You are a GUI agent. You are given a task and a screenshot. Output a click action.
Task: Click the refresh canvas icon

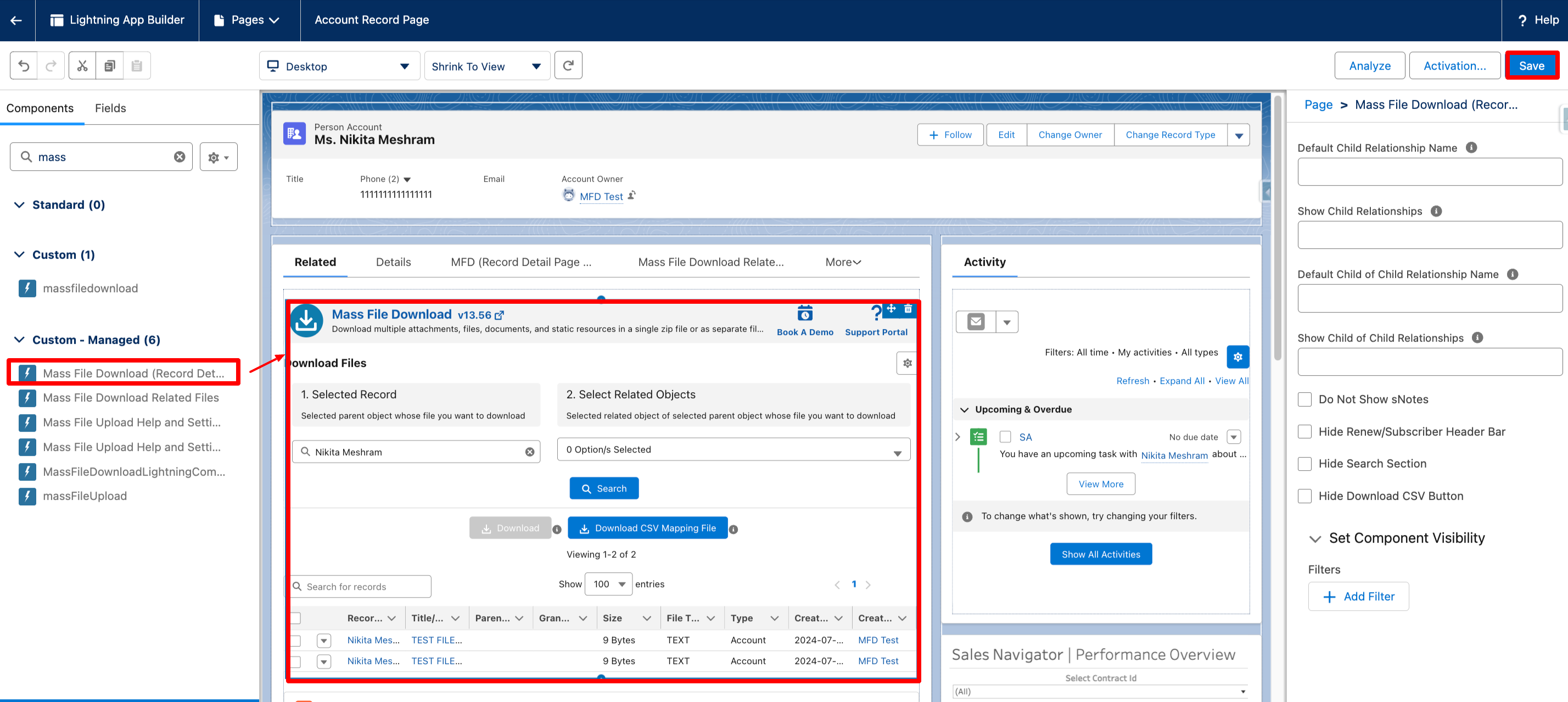click(568, 66)
